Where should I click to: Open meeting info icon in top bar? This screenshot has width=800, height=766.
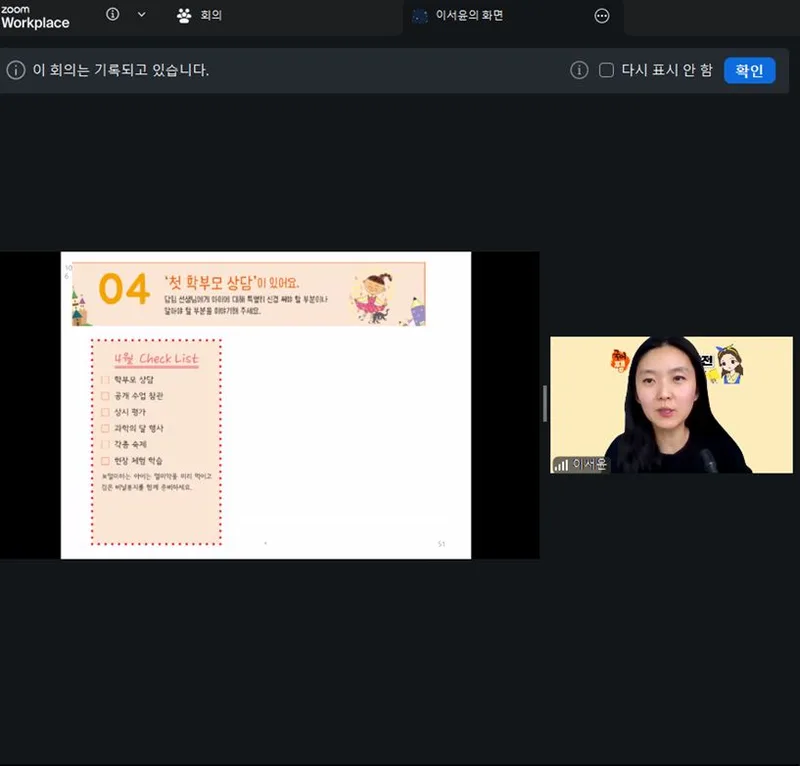[112, 14]
